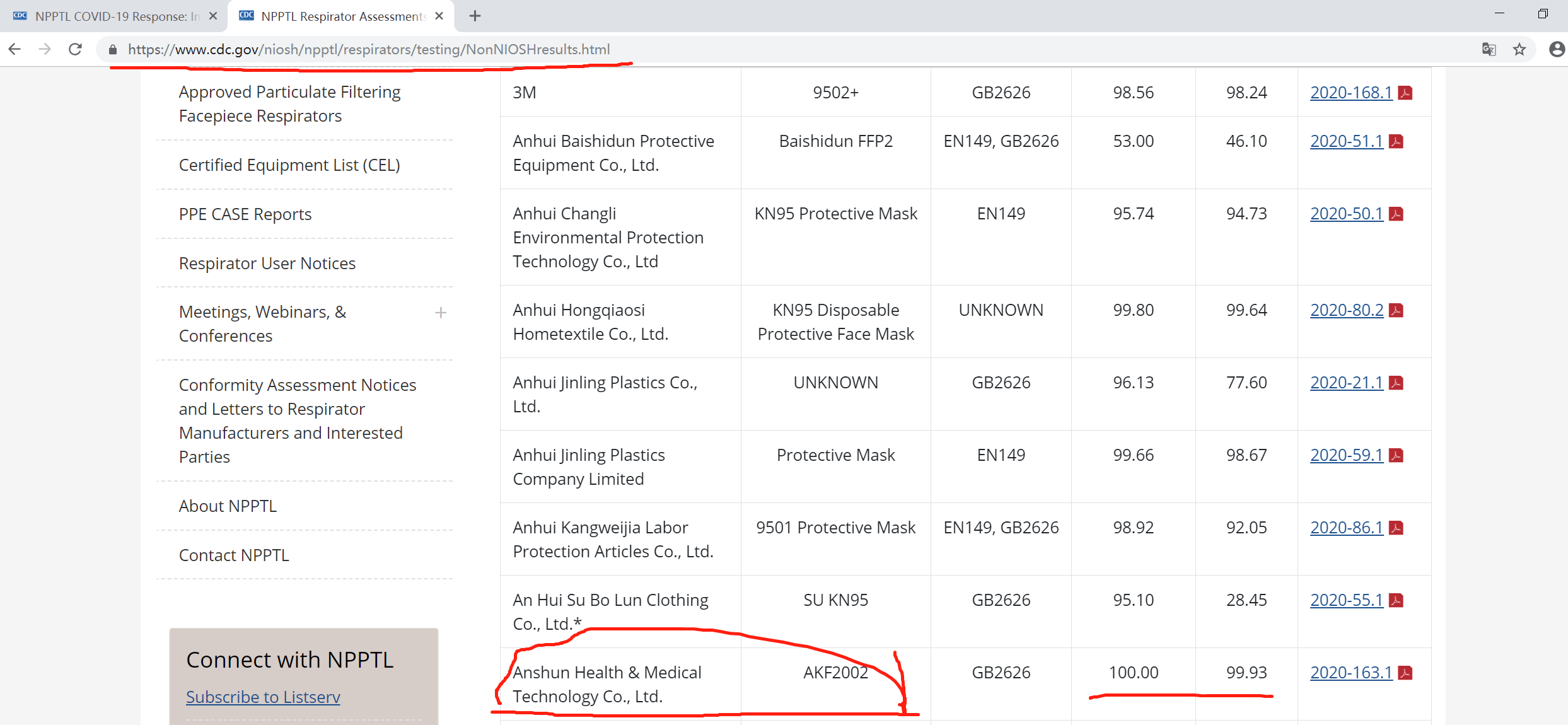Screen dimensions: 1568x725
Task: Click the browser back arrow
Action: point(15,49)
